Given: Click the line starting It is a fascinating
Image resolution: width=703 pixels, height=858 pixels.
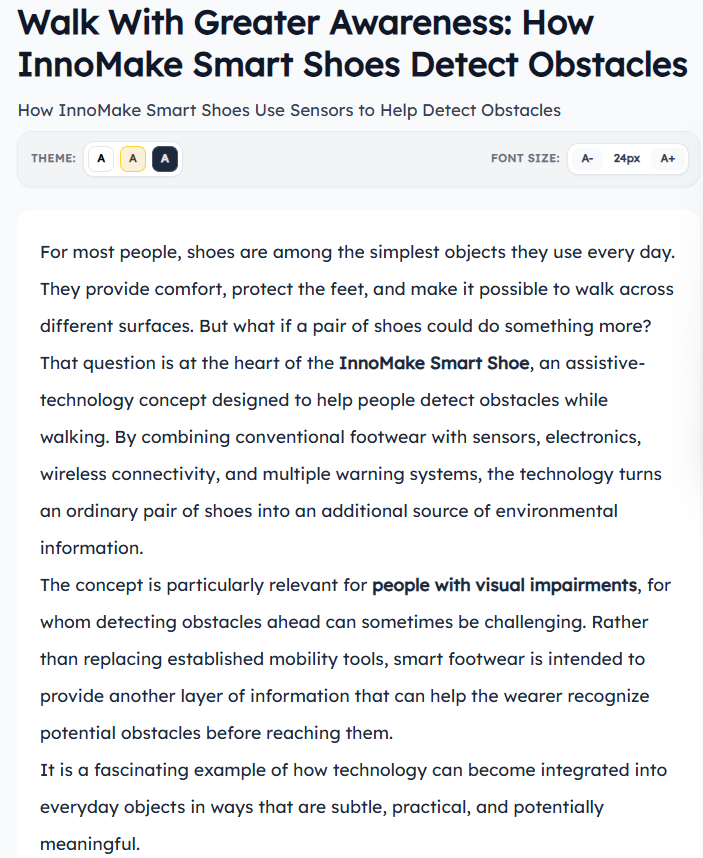Looking at the screenshot, I should (353, 770).
